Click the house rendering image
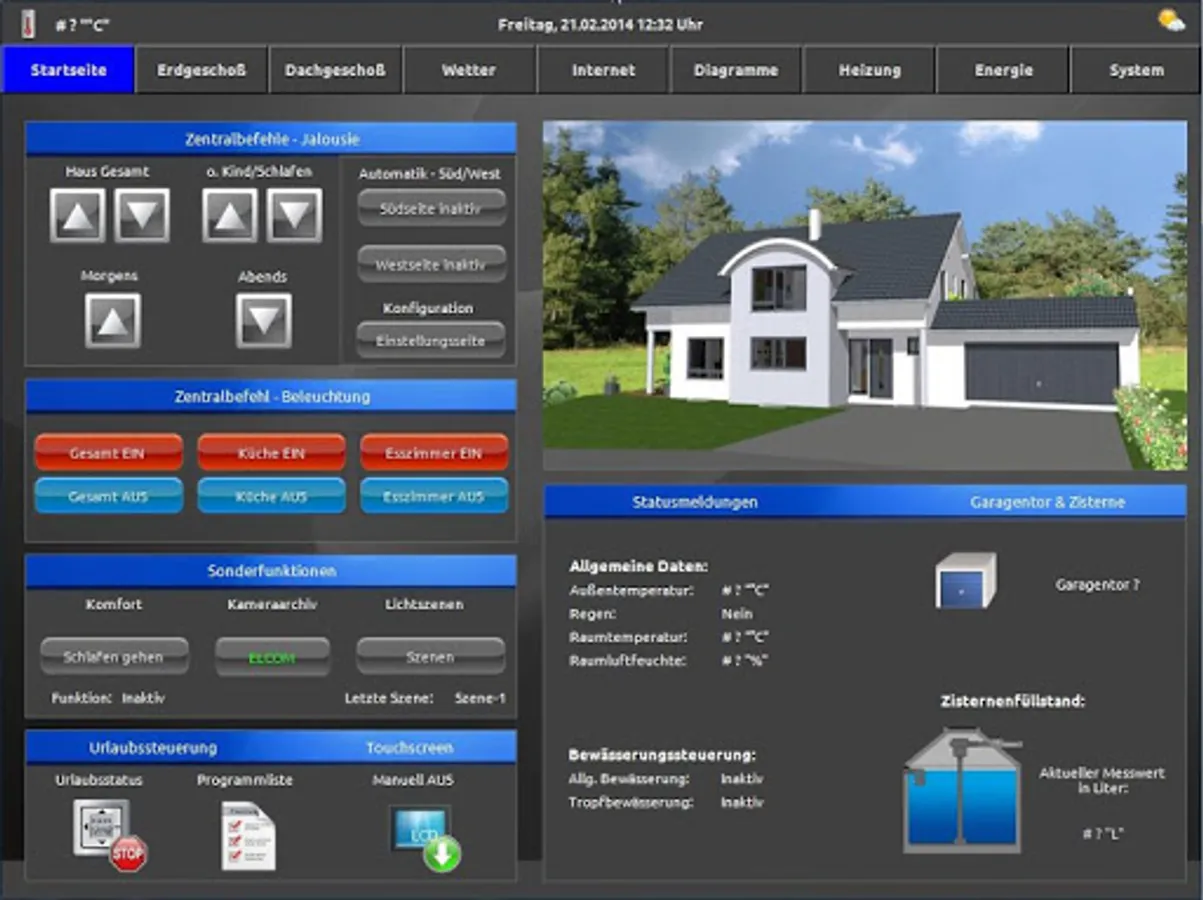1203x900 pixels. (865, 295)
